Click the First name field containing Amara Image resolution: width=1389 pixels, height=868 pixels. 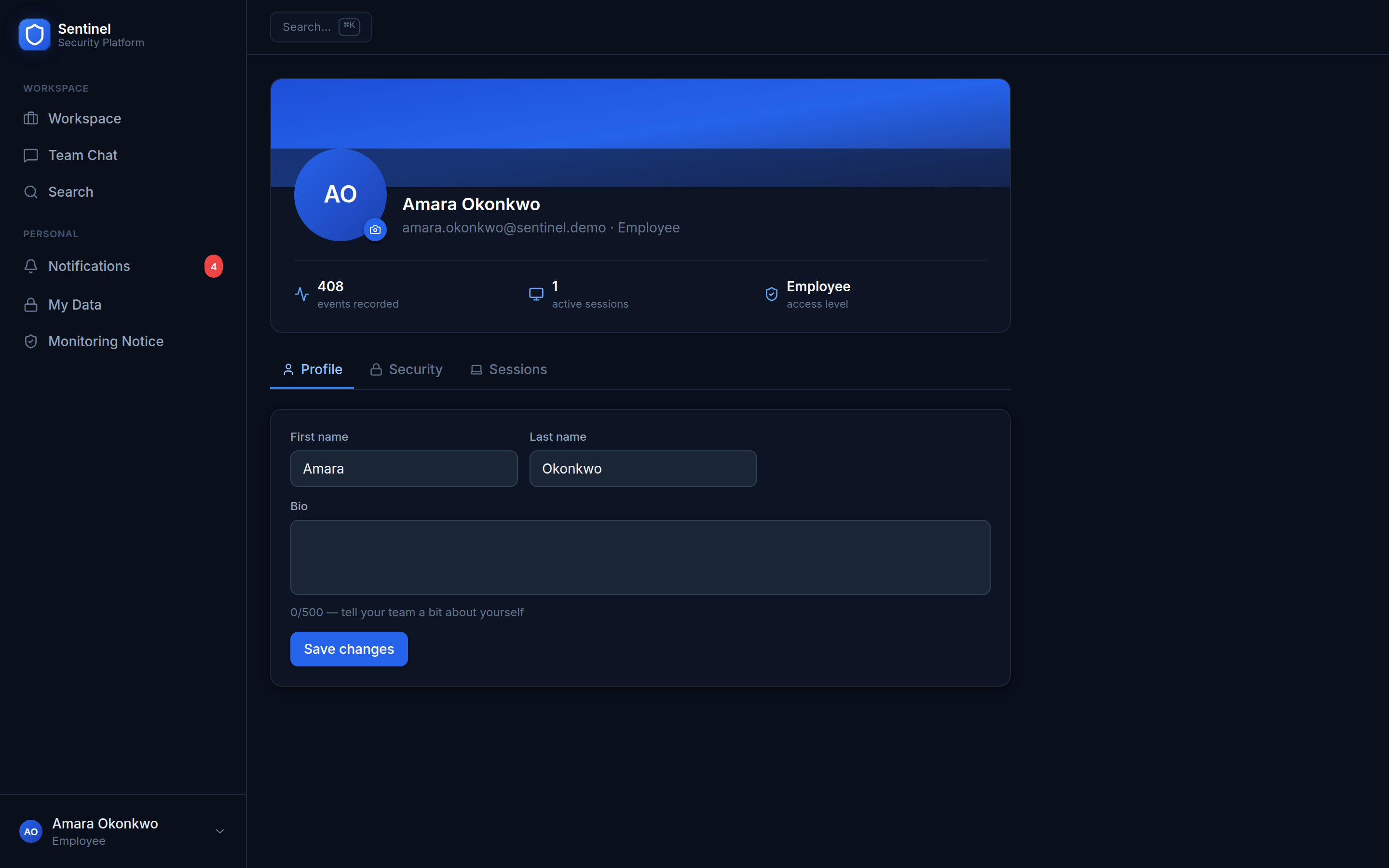click(x=404, y=468)
